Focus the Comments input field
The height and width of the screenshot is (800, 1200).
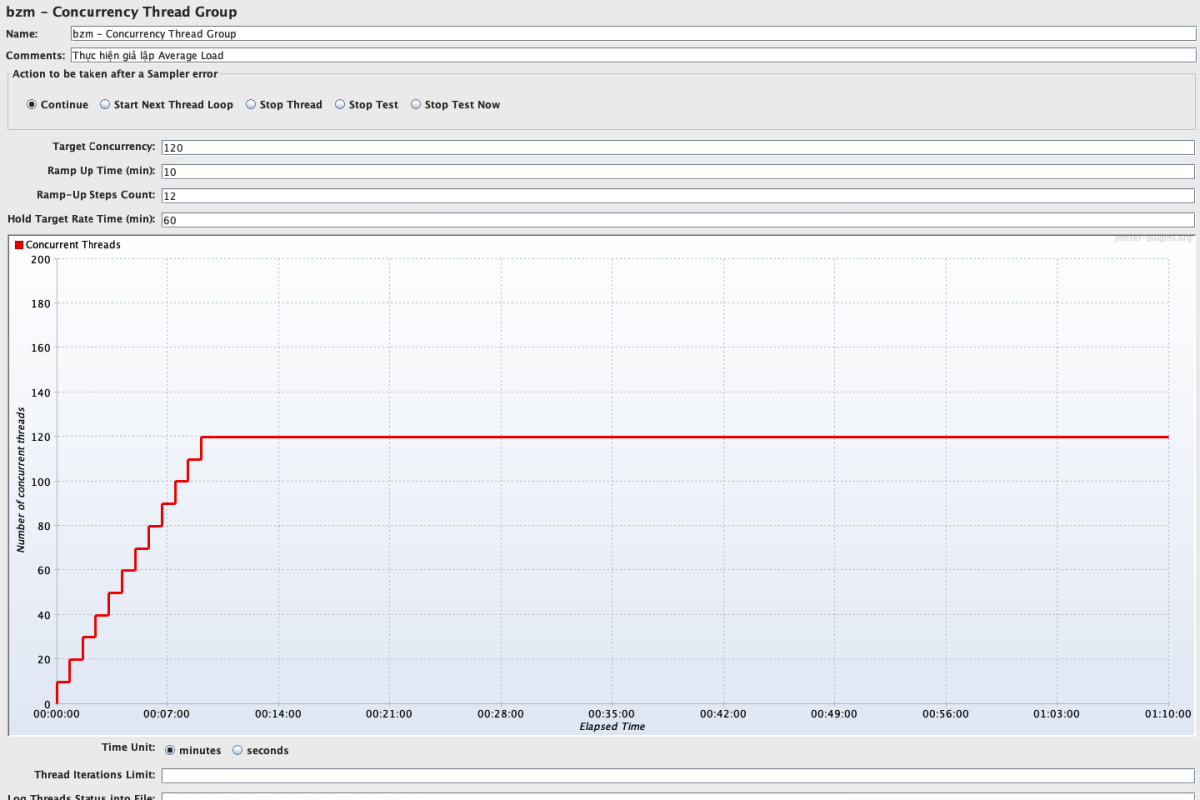click(x=632, y=56)
